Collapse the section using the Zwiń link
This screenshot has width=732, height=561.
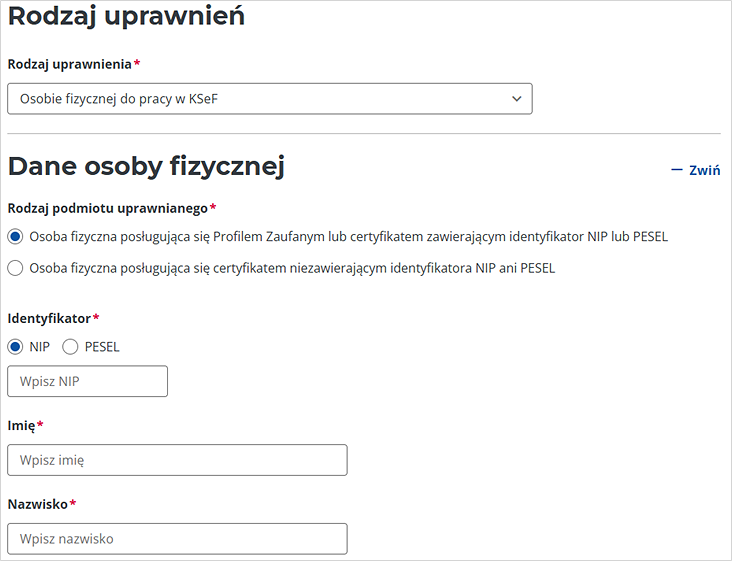tap(704, 170)
